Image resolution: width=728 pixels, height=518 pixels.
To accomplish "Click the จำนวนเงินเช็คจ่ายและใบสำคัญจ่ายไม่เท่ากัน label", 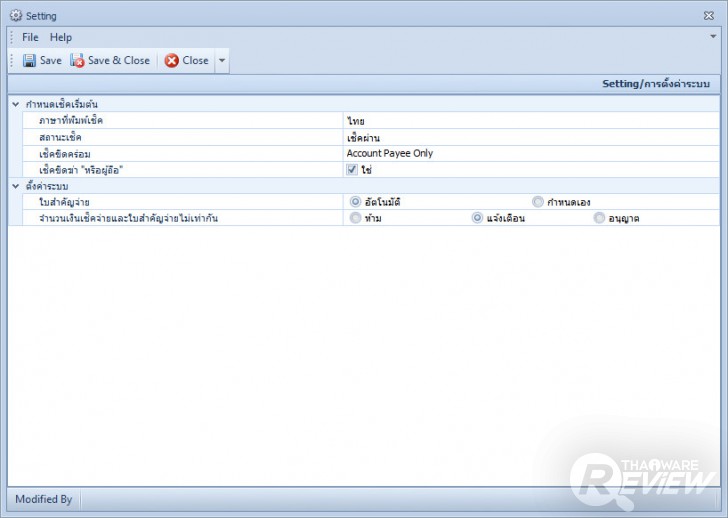I will [129, 218].
